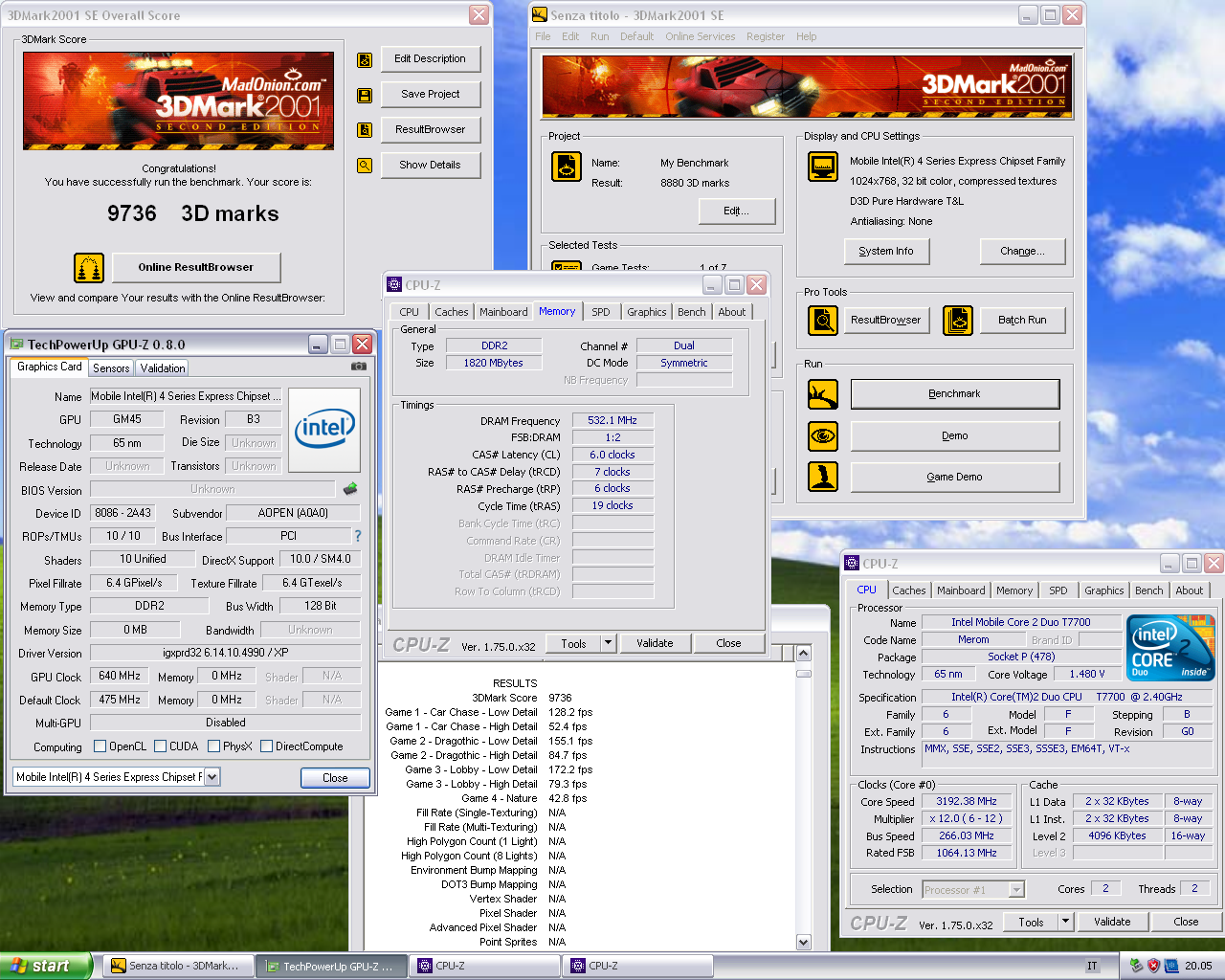
Task: Click the Core Speed value in CPU-Z
Action: pos(966,801)
